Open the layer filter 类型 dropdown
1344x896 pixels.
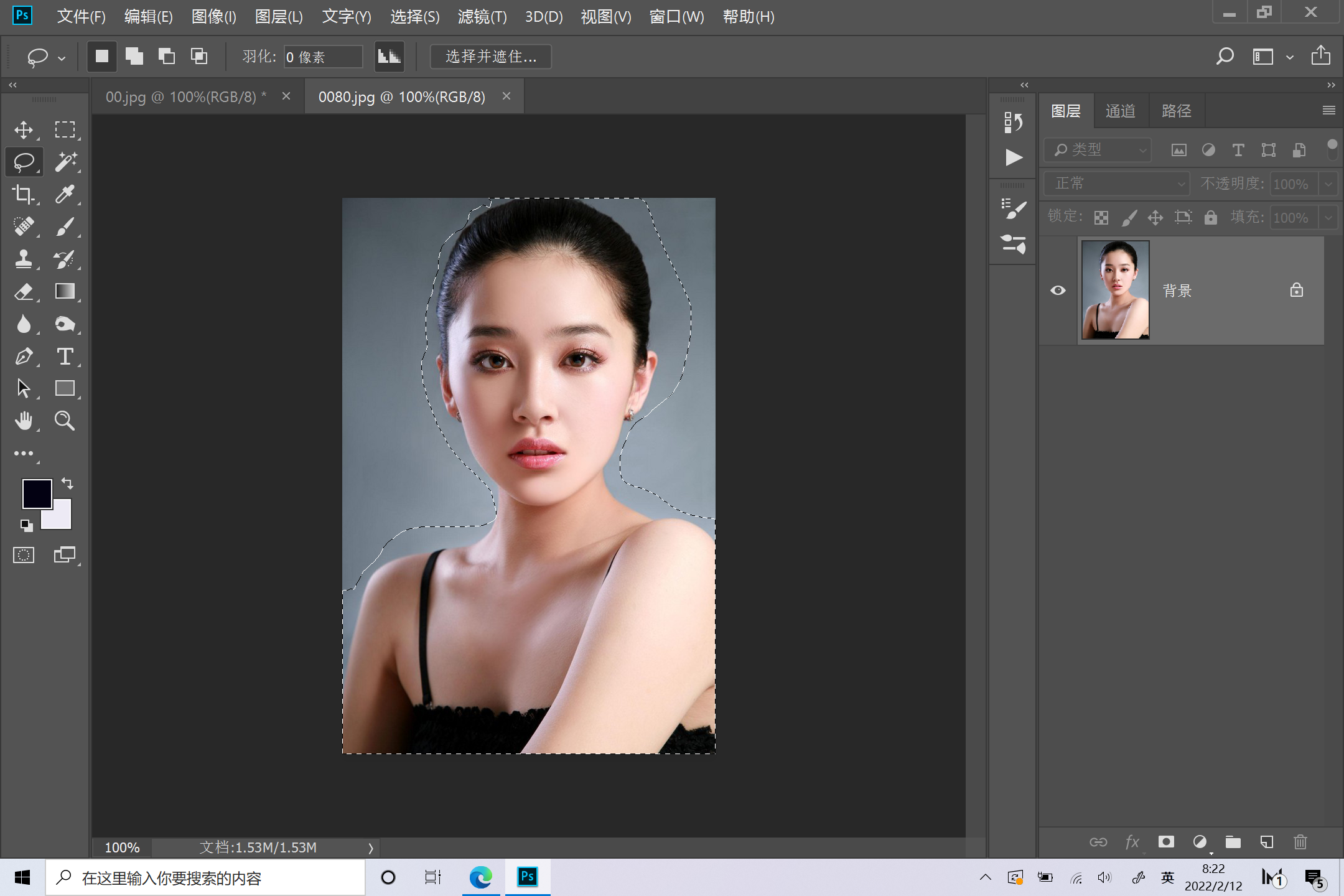pyautogui.click(x=1098, y=150)
